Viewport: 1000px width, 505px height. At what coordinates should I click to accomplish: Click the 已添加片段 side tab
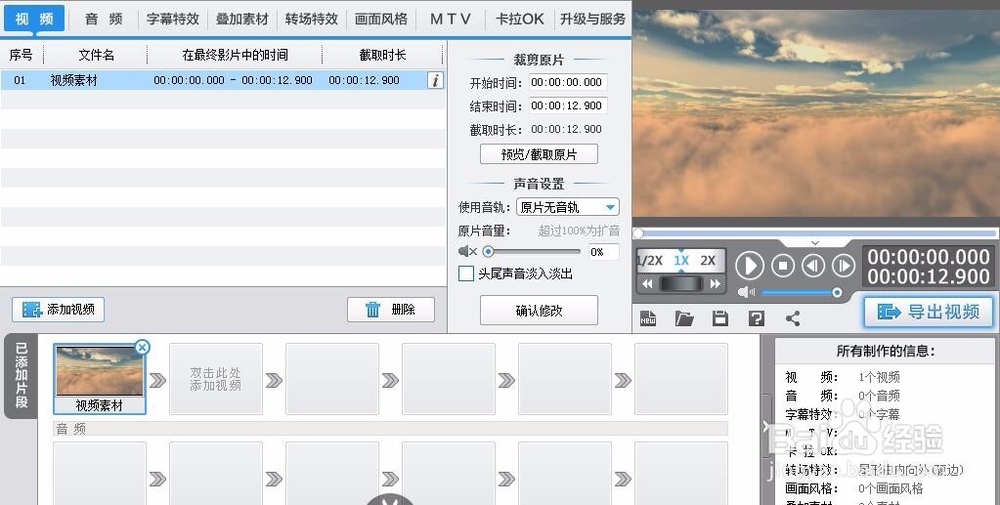[21, 376]
